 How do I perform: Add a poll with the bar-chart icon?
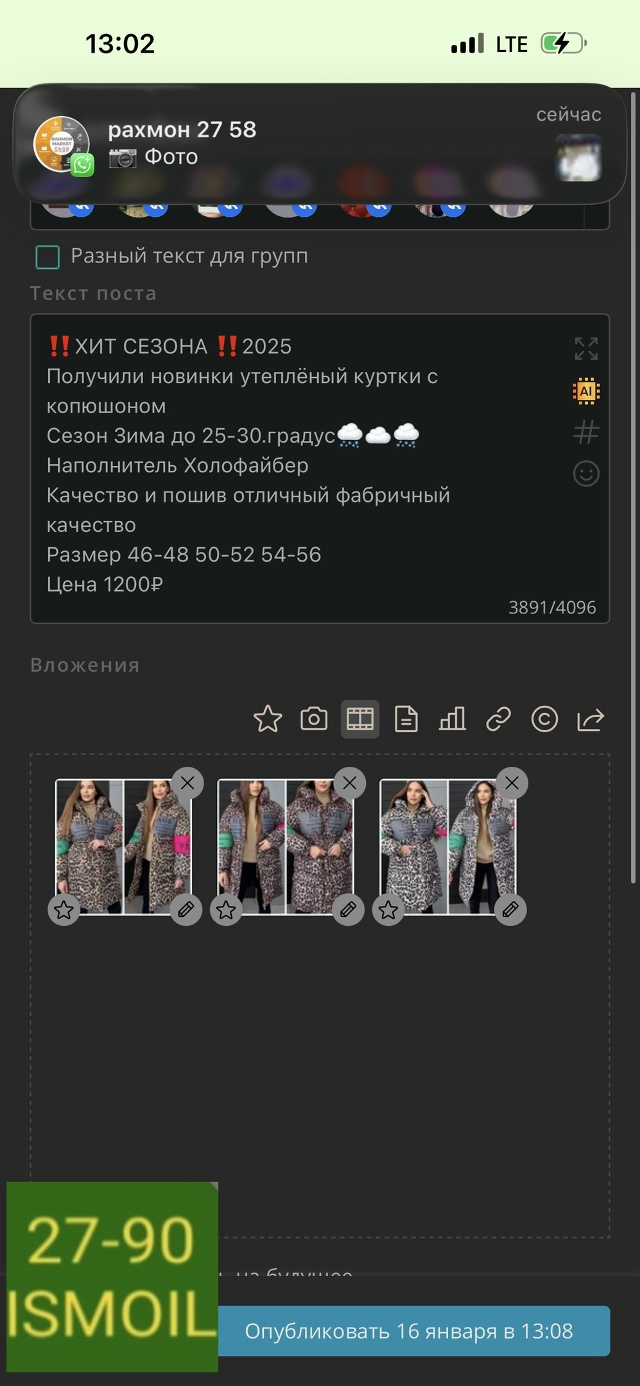click(x=452, y=719)
